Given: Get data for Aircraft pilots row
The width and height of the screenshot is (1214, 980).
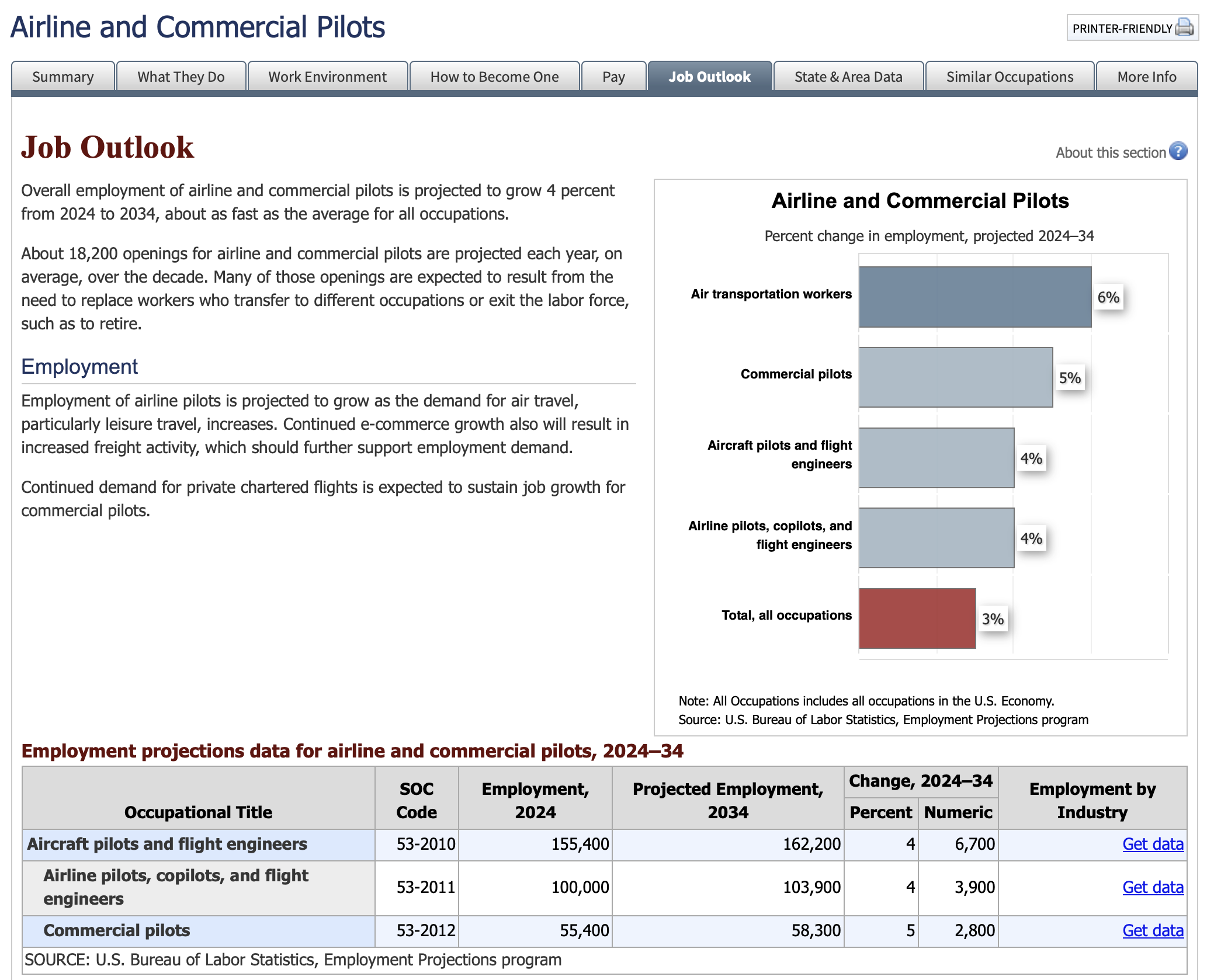Looking at the screenshot, I should 1153,844.
